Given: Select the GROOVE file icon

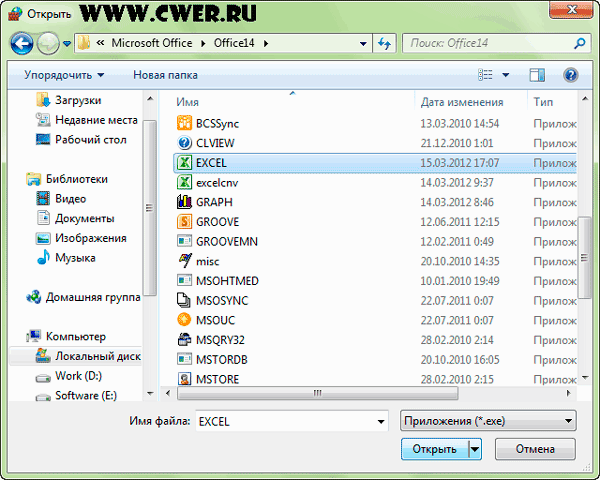Looking at the screenshot, I should click(x=184, y=222).
